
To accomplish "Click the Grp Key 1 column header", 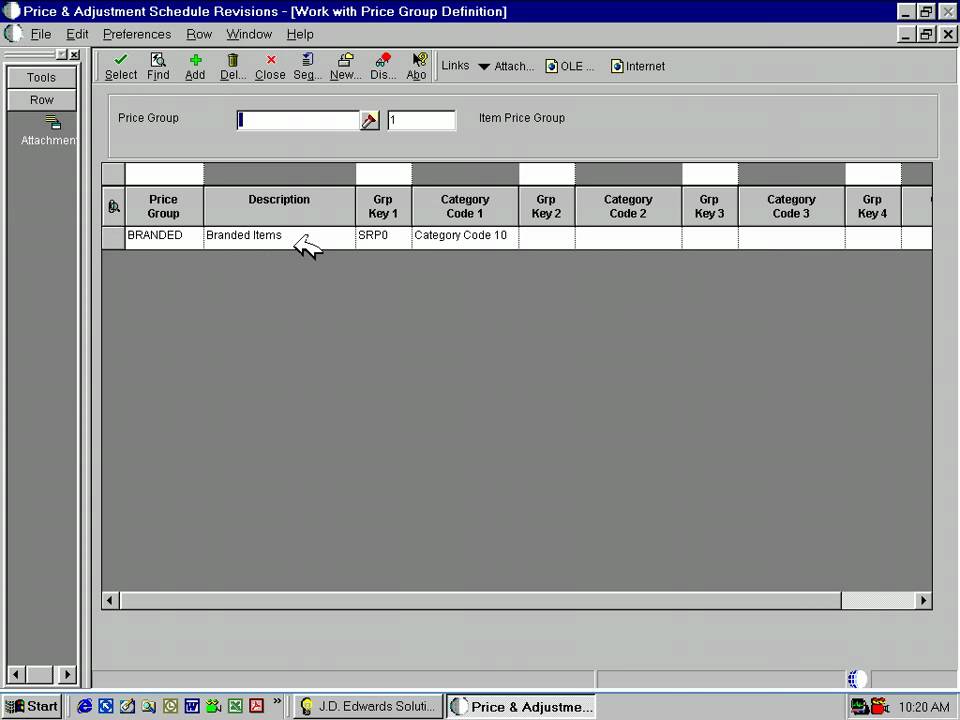I will (x=383, y=206).
